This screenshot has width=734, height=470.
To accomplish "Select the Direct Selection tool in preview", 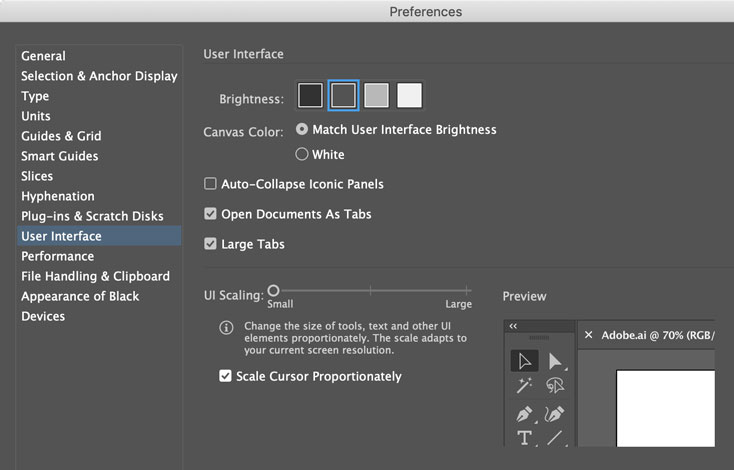I will (555, 361).
